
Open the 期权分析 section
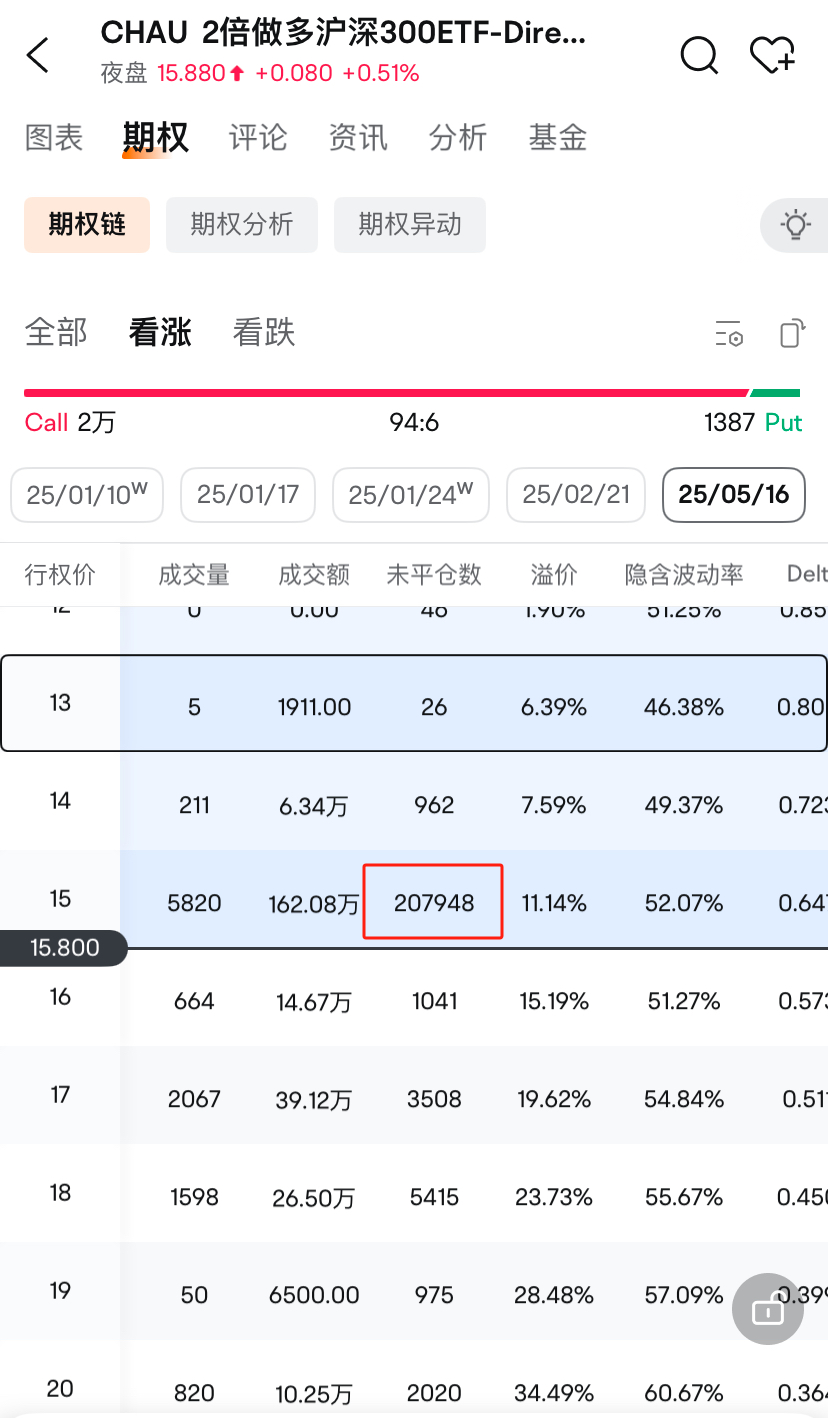pyautogui.click(x=242, y=224)
